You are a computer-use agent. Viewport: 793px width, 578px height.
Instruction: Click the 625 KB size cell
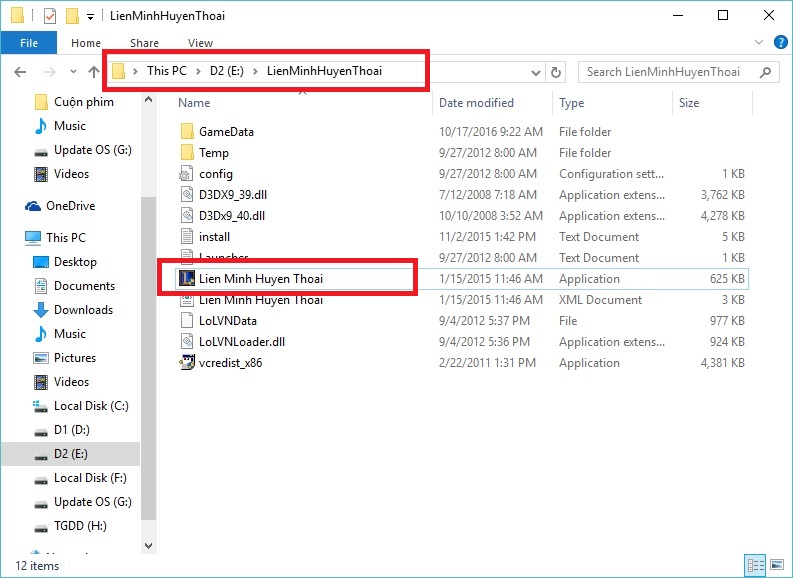(727, 279)
